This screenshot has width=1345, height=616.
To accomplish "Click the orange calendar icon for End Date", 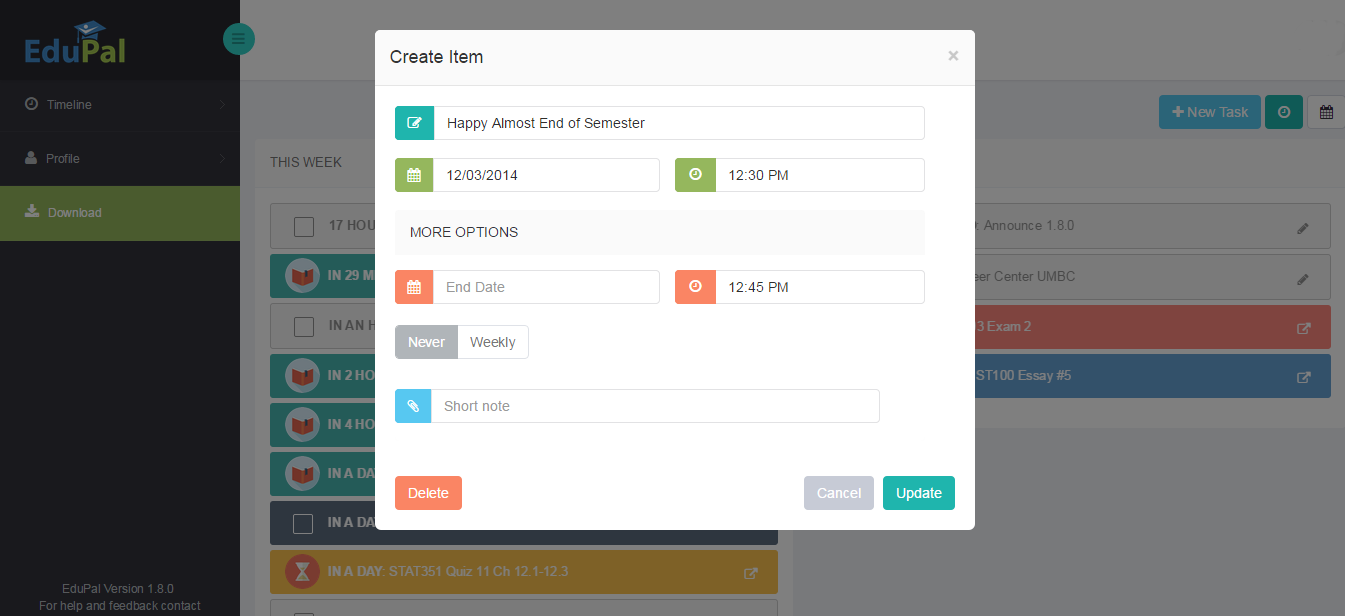I will (414, 287).
